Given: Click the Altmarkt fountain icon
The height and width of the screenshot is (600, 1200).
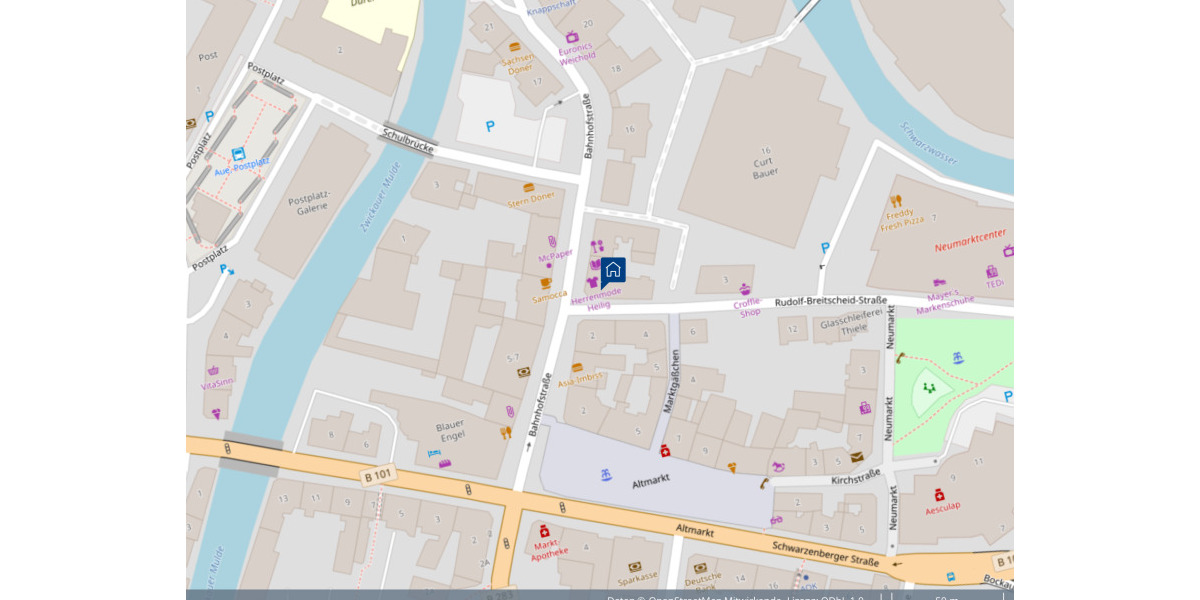Looking at the screenshot, I should (606, 475).
